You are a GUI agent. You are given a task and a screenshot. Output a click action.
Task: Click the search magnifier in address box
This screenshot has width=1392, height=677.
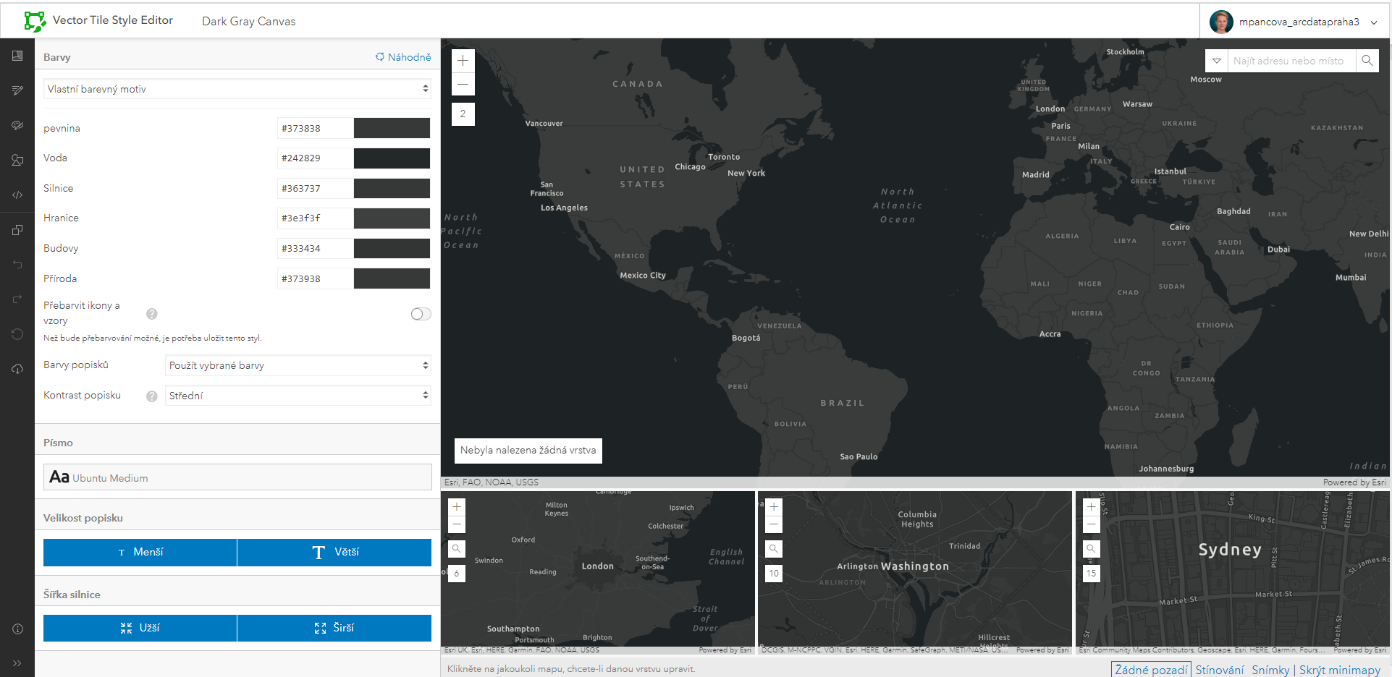tap(1367, 61)
